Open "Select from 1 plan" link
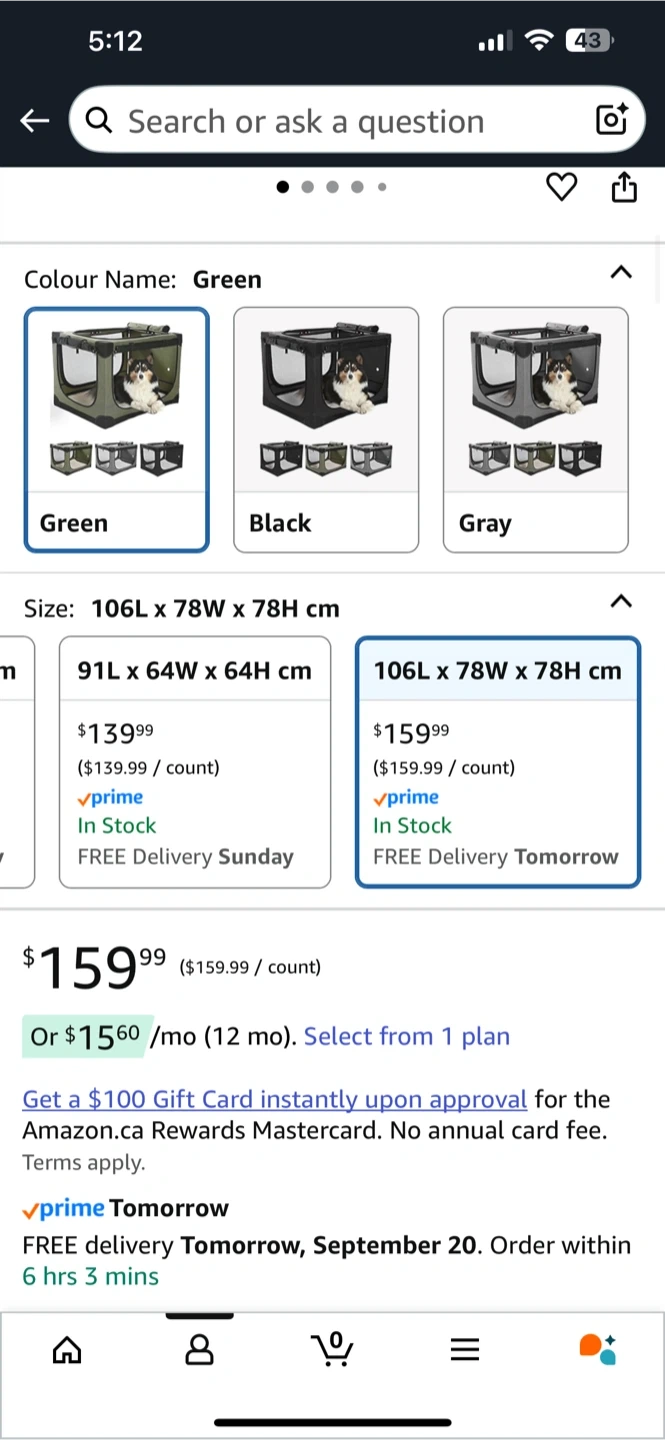The image size is (665, 1440). click(407, 1036)
